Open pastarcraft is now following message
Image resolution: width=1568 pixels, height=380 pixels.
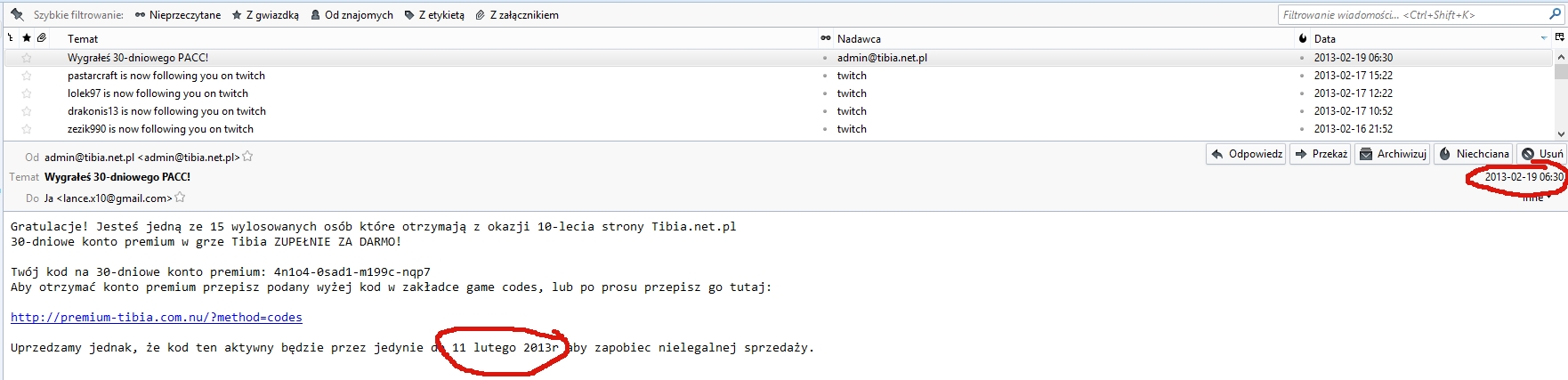pos(166,76)
